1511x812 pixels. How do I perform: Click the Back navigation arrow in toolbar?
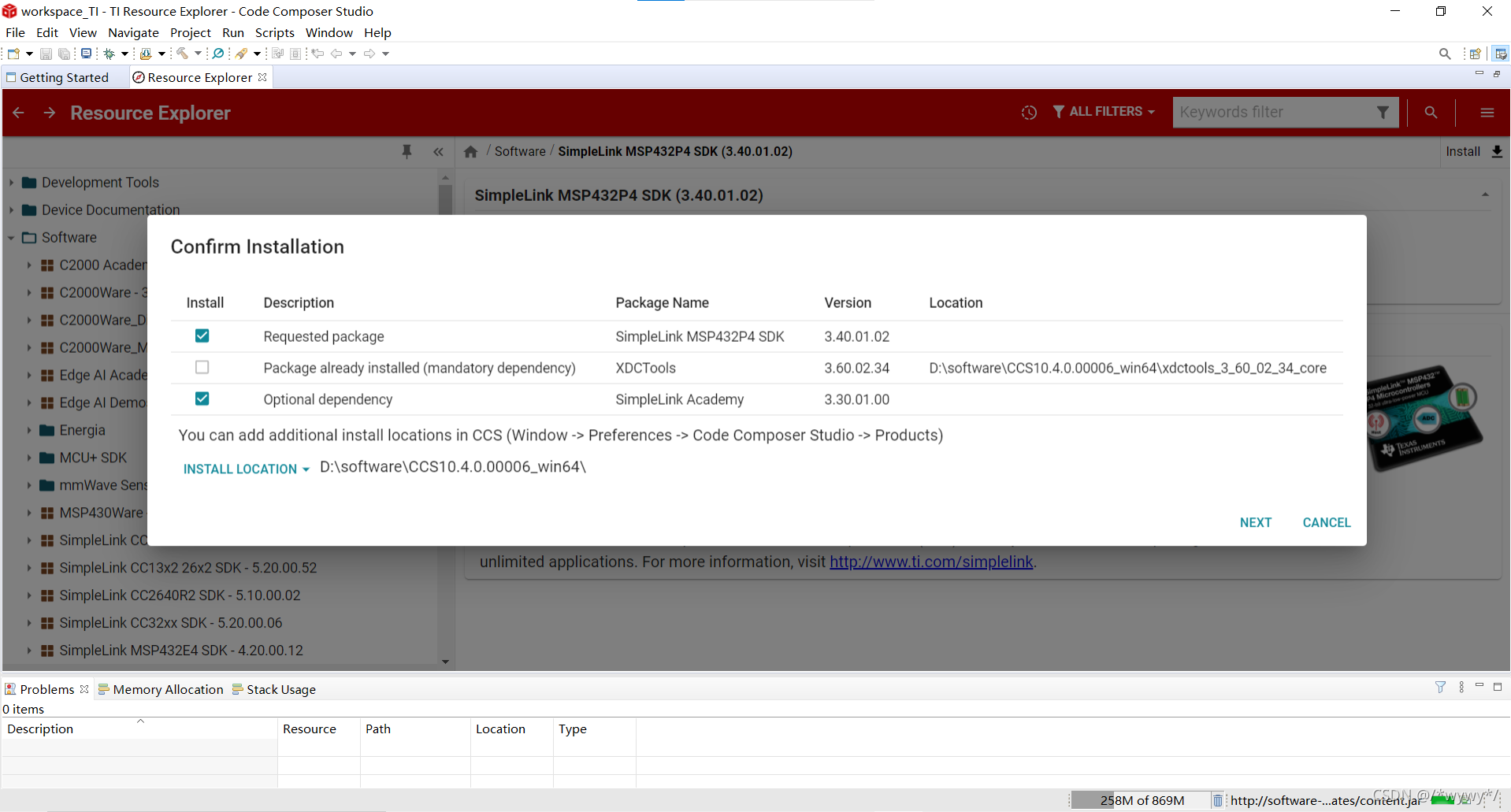(336, 54)
